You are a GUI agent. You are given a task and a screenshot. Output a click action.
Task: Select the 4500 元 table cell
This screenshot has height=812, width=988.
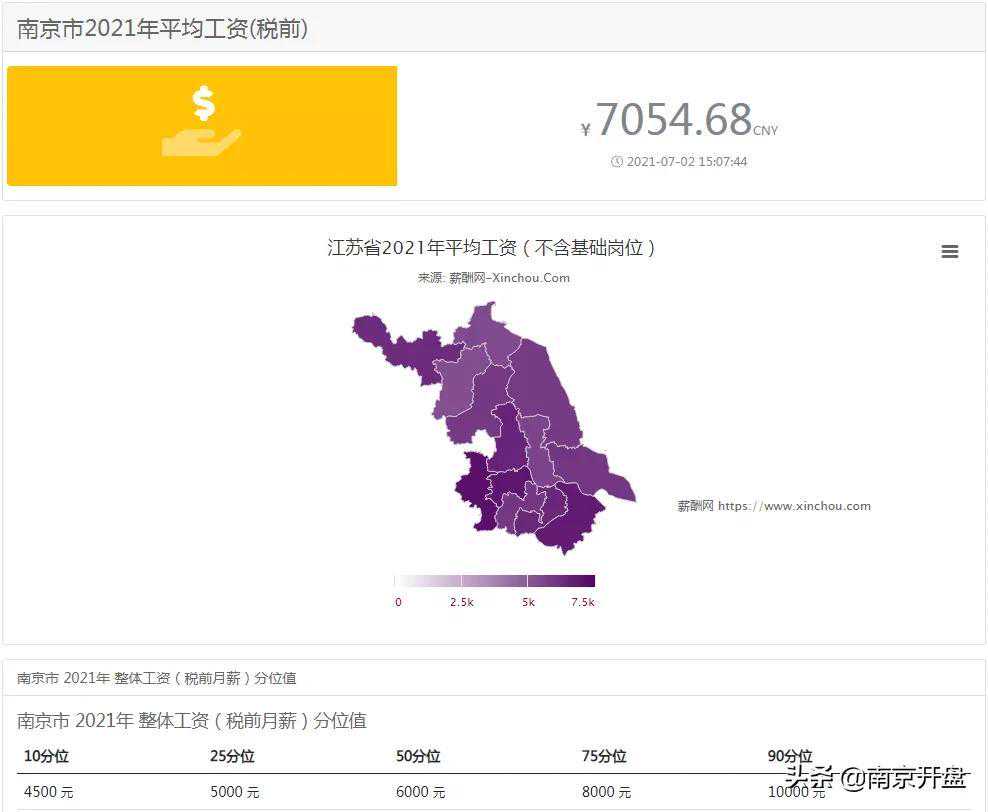pos(49,792)
